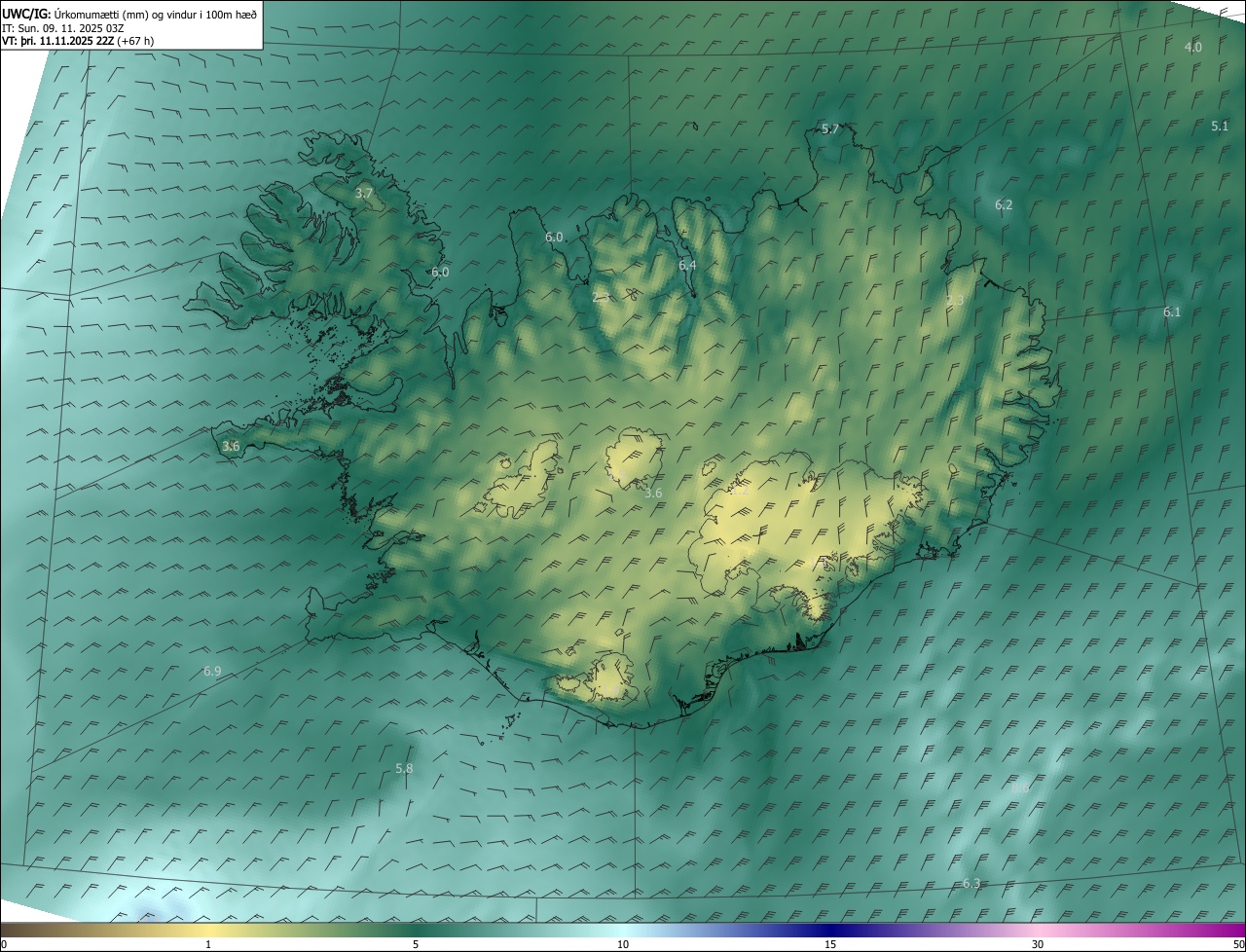Viewport: 1246px width, 952px height.
Task: Pick the yellow colorbar segment near 1
Action: point(208,931)
